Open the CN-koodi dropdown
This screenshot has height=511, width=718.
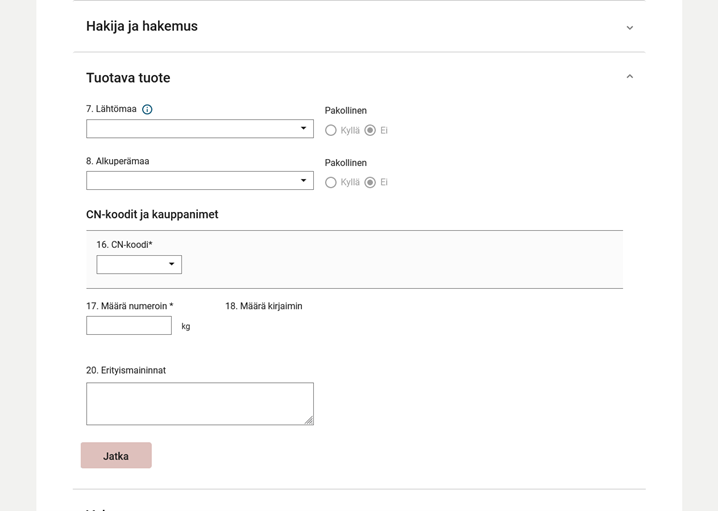(x=139, y=265)
